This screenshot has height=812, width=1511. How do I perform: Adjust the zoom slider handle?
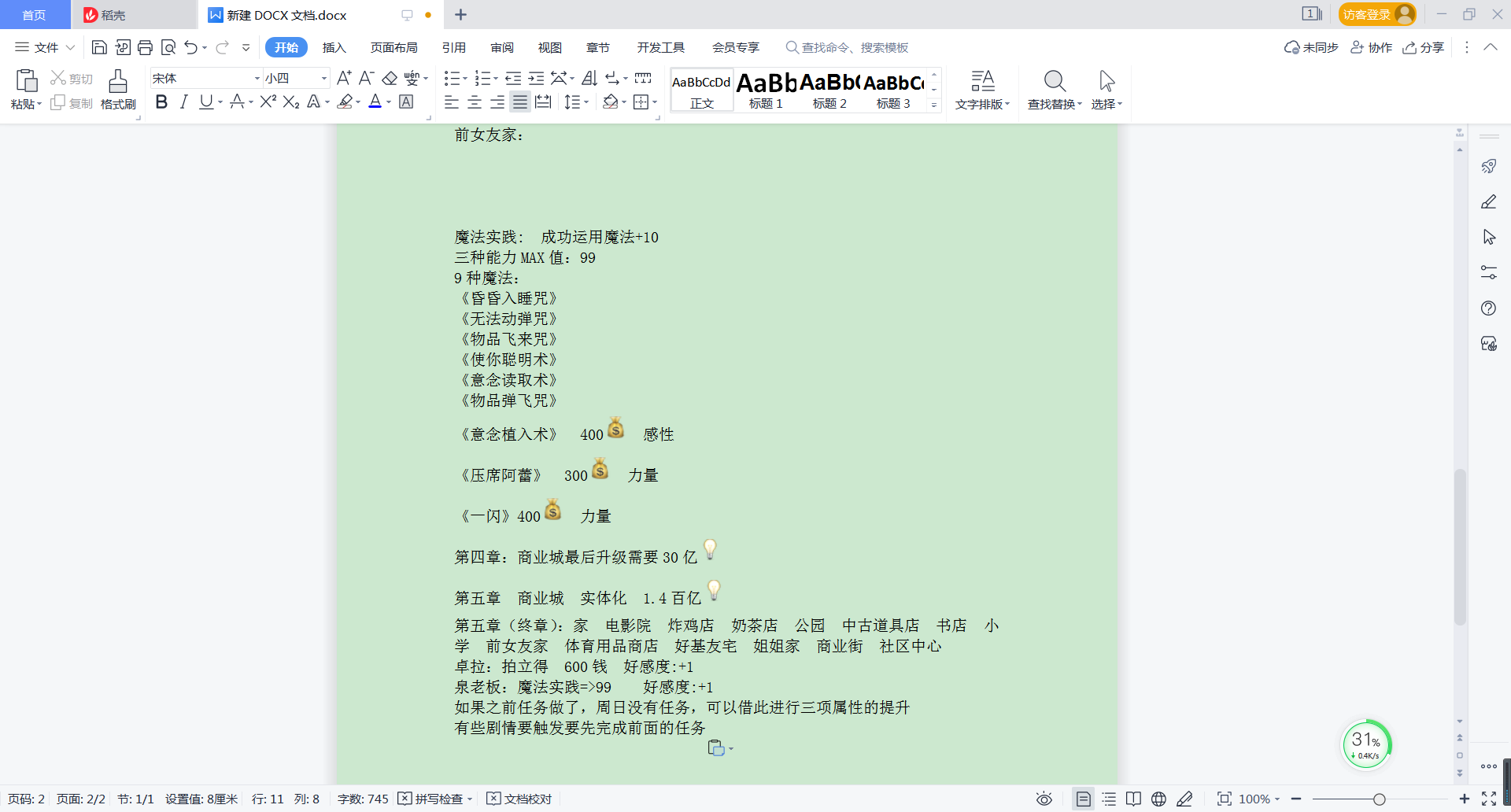point(1380,799)
